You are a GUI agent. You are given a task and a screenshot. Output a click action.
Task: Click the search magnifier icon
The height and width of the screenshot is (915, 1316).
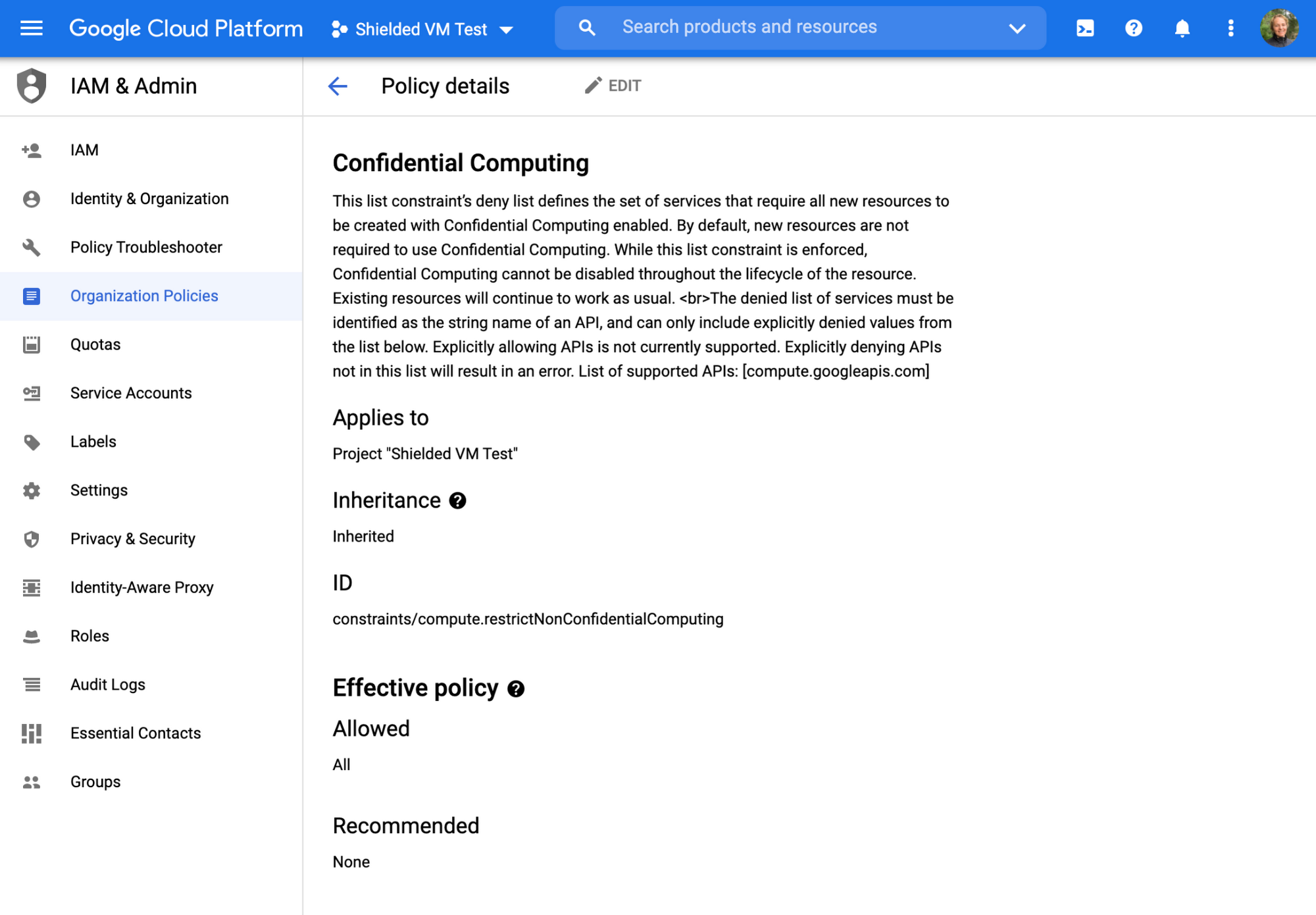[x=587, y=28]
